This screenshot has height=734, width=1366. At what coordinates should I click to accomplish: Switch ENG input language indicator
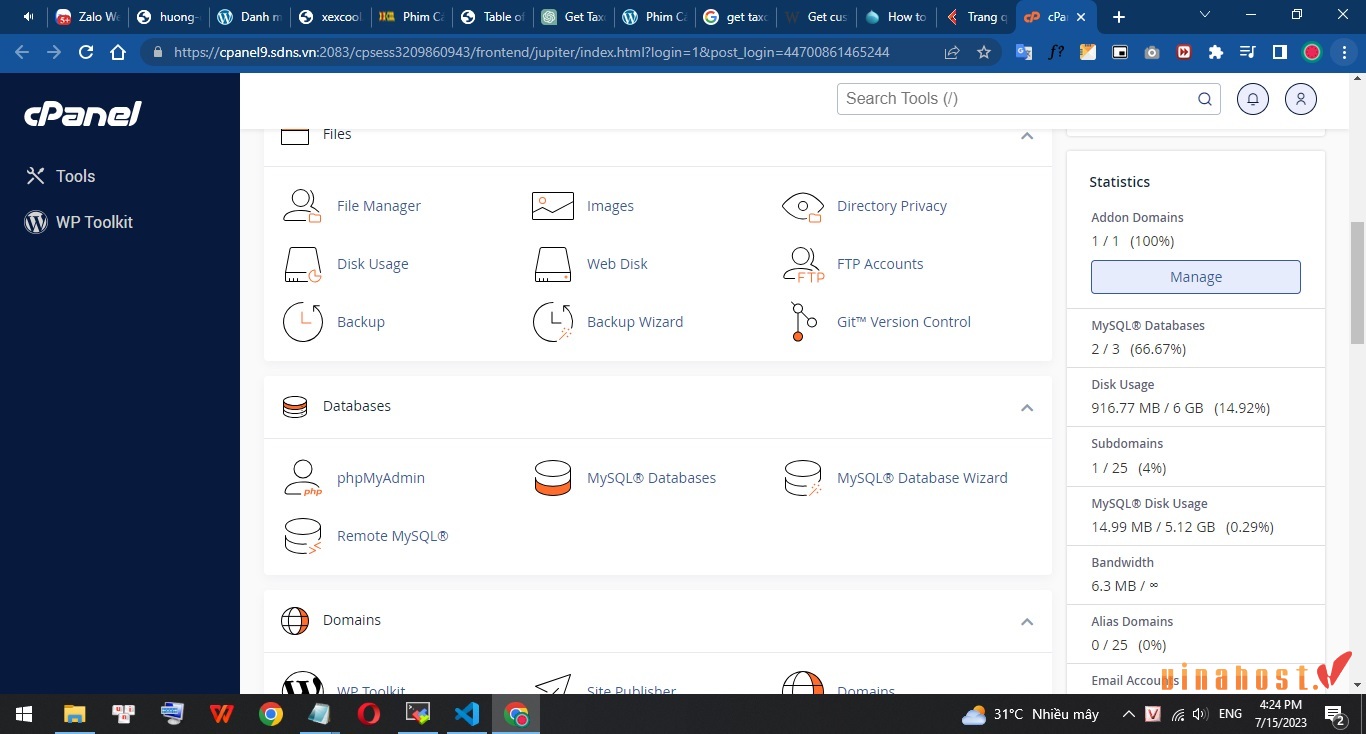pyautogui.click(x=1231, y=714)
